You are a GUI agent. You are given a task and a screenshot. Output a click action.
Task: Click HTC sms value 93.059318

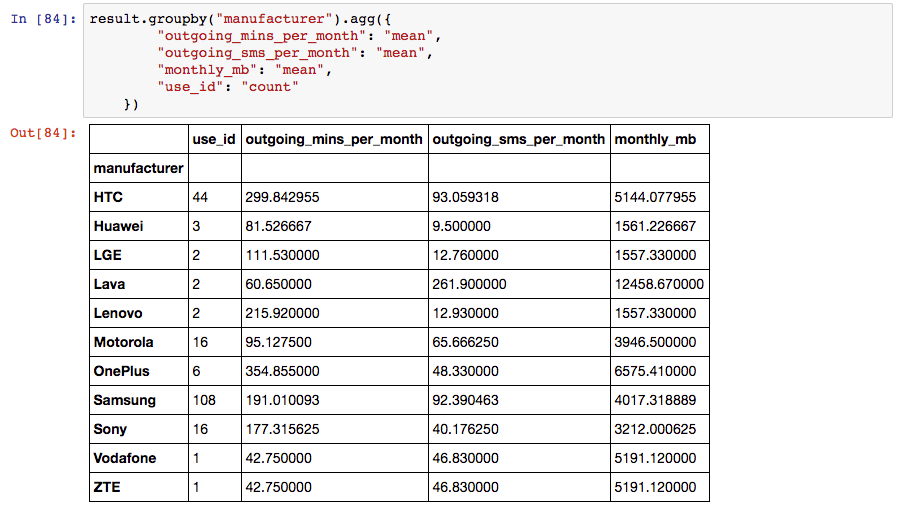coord(465,197)
